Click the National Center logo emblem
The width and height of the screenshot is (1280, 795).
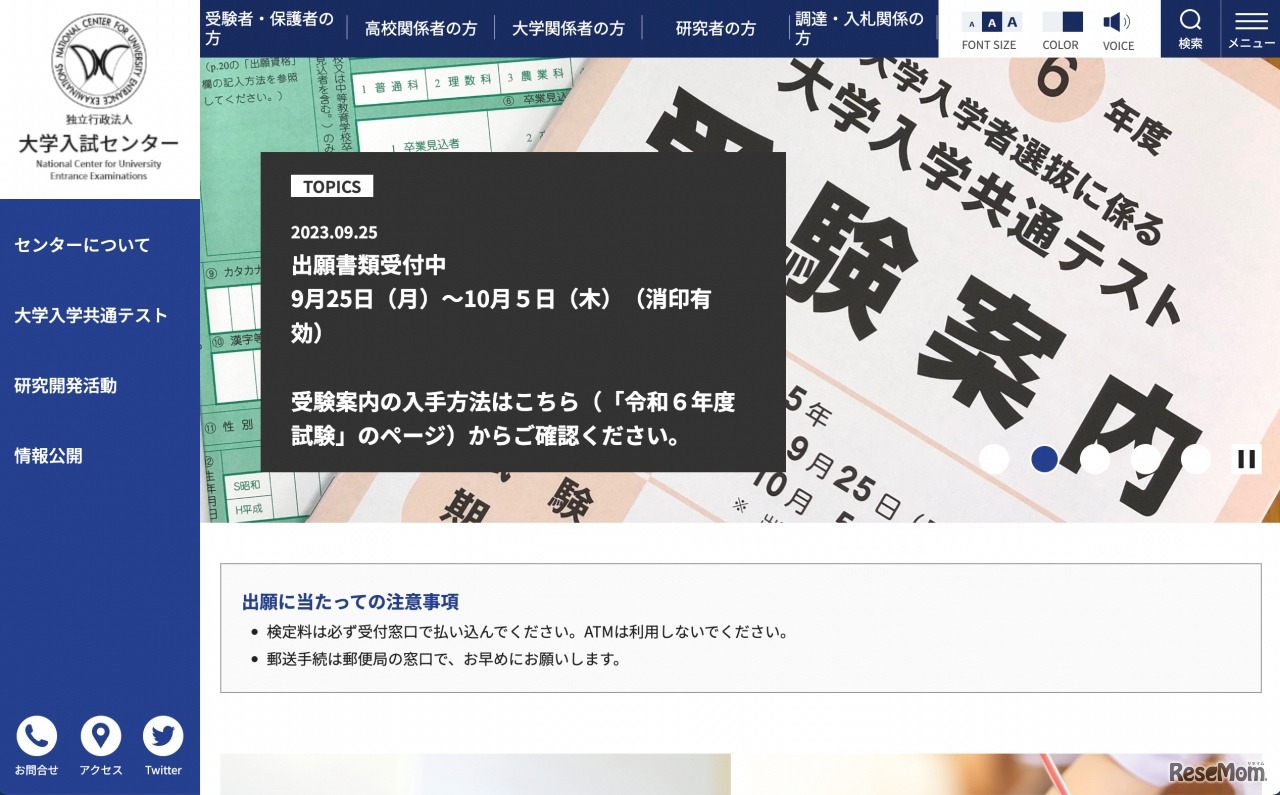(99, 62)
